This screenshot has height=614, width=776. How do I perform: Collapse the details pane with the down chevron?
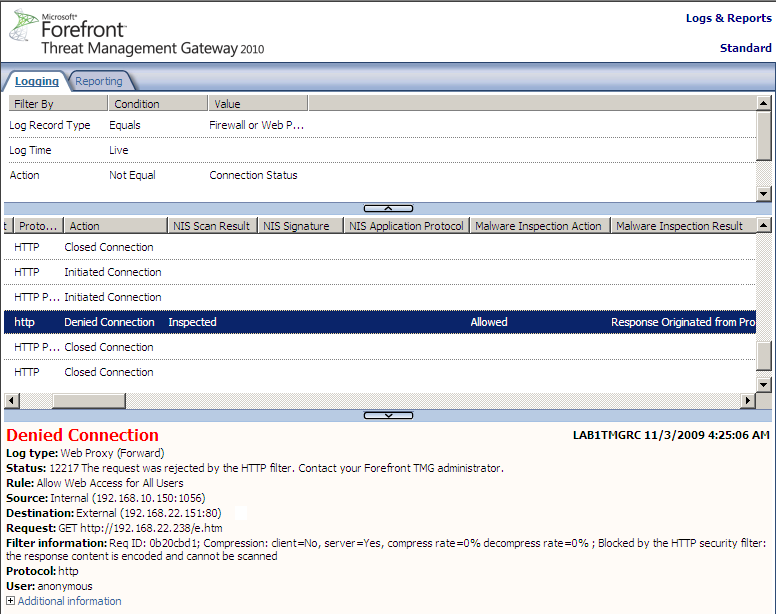point(388,416)
